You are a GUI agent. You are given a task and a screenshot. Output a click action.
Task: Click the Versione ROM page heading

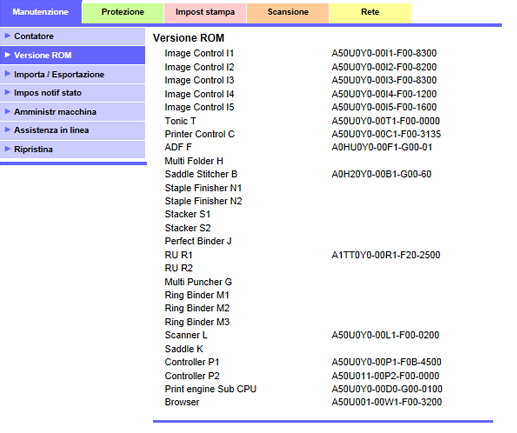coord(189,38)
